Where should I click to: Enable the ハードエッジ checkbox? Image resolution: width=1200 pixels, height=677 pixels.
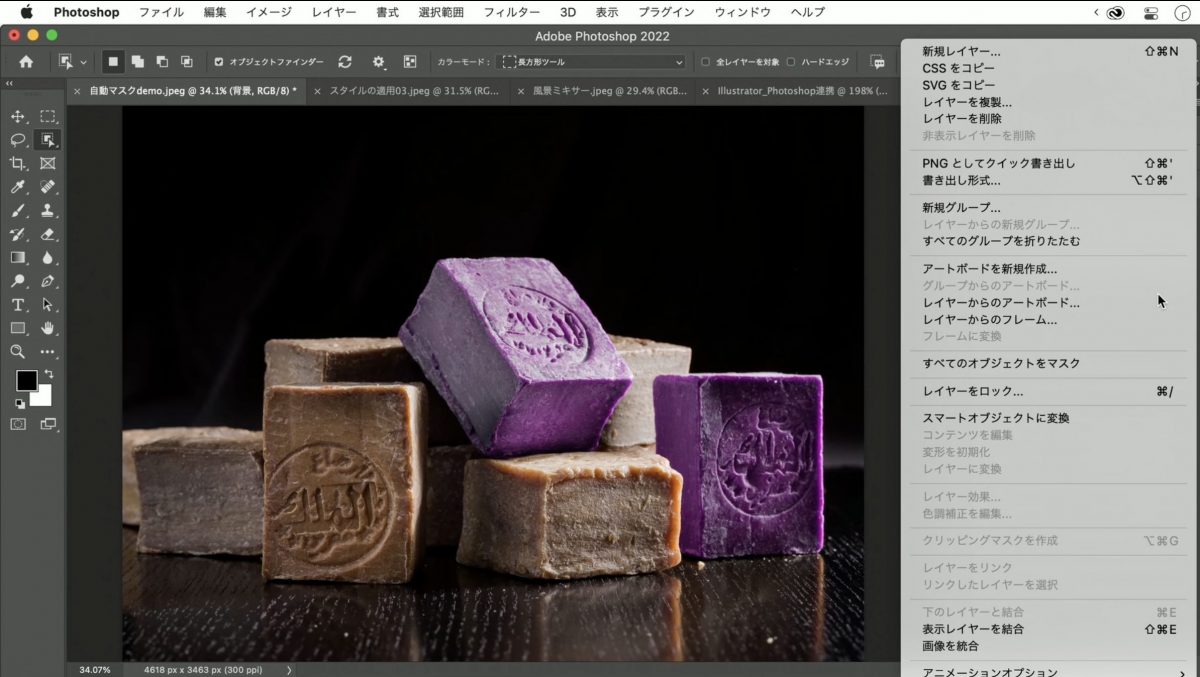coord(790,62)
